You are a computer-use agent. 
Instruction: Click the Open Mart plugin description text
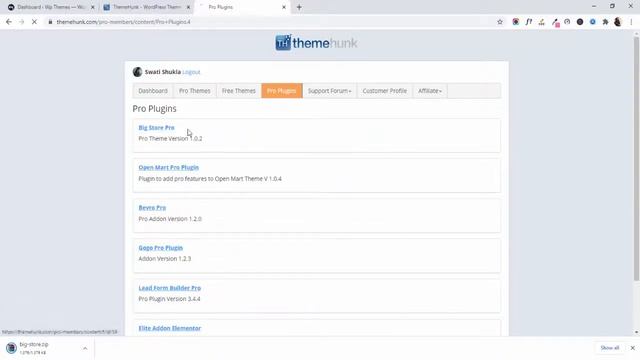coord(210,179)
